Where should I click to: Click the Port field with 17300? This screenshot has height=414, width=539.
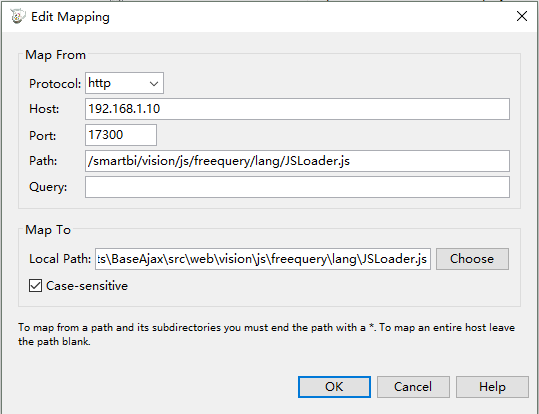[x=121, y=135]
